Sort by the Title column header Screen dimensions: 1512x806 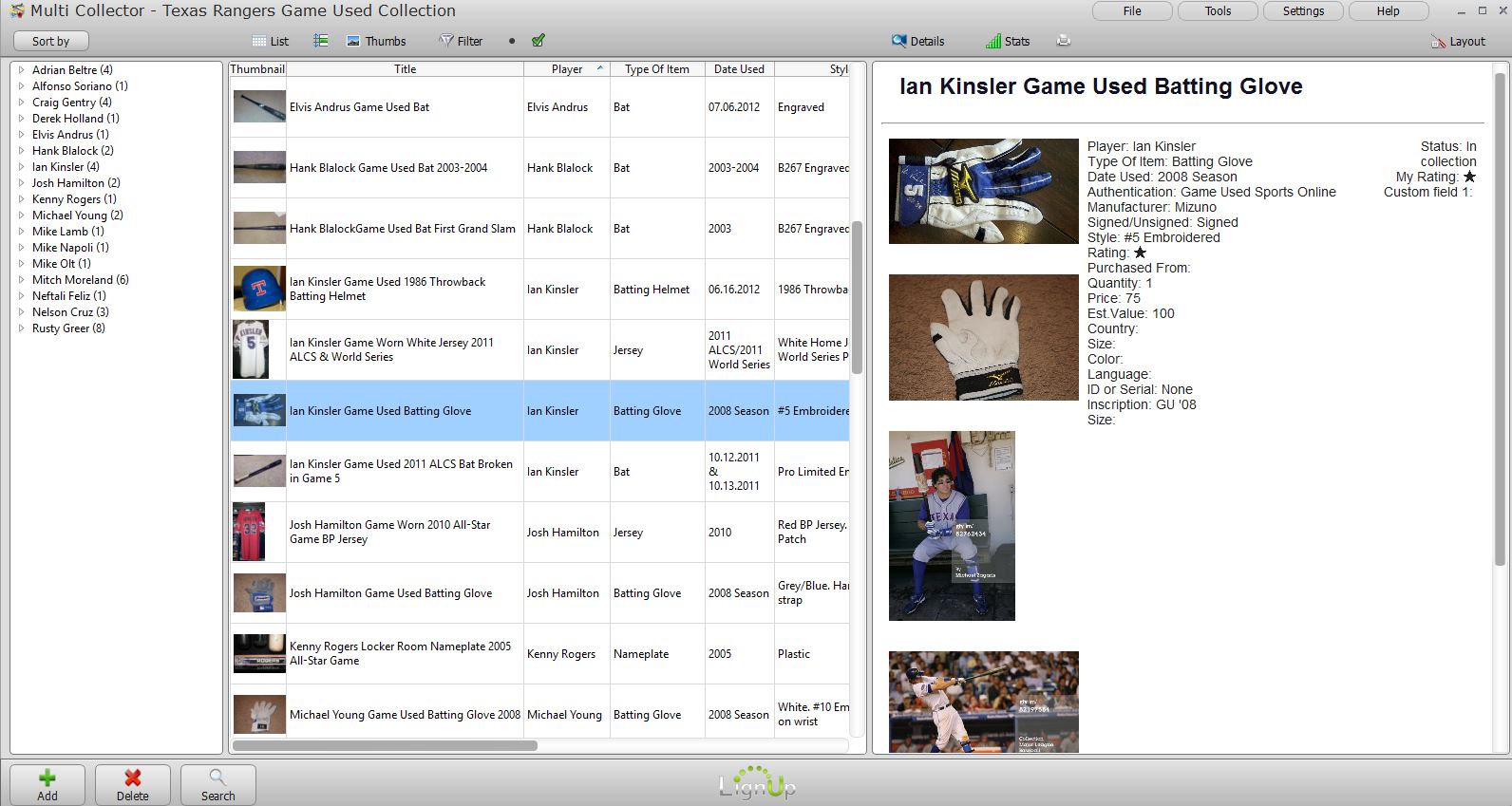[x=406, y=69]
